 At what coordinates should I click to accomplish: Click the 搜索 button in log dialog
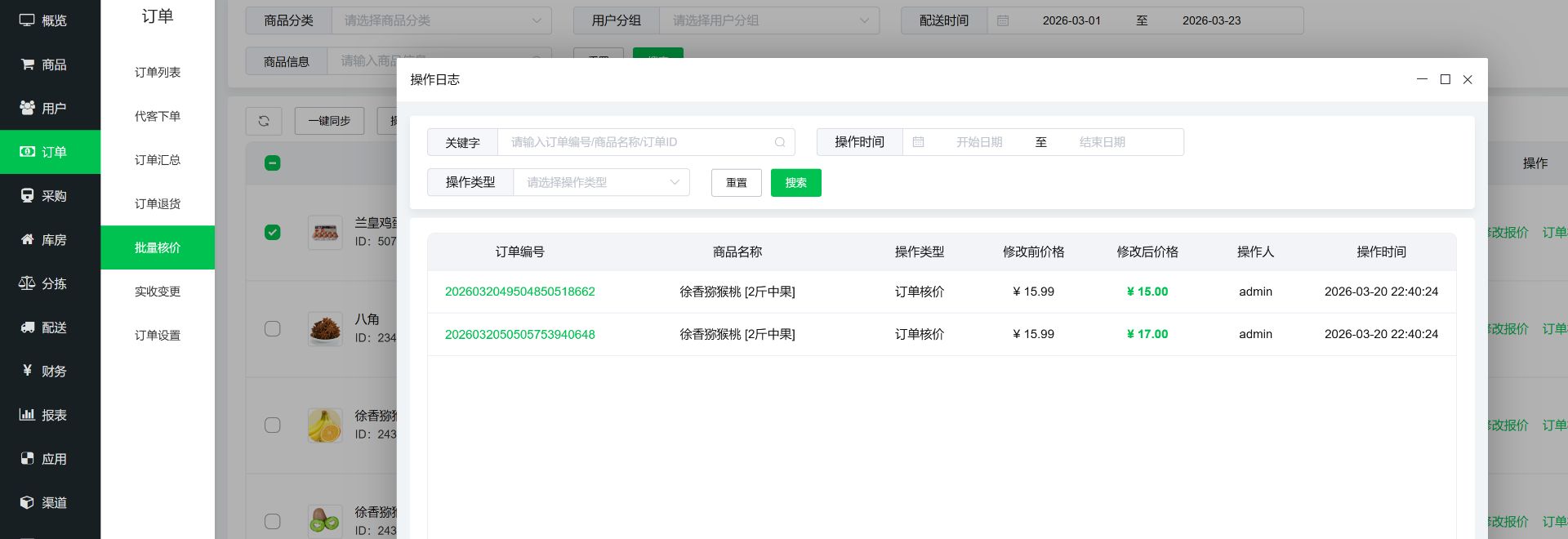(x=796, y=183)
